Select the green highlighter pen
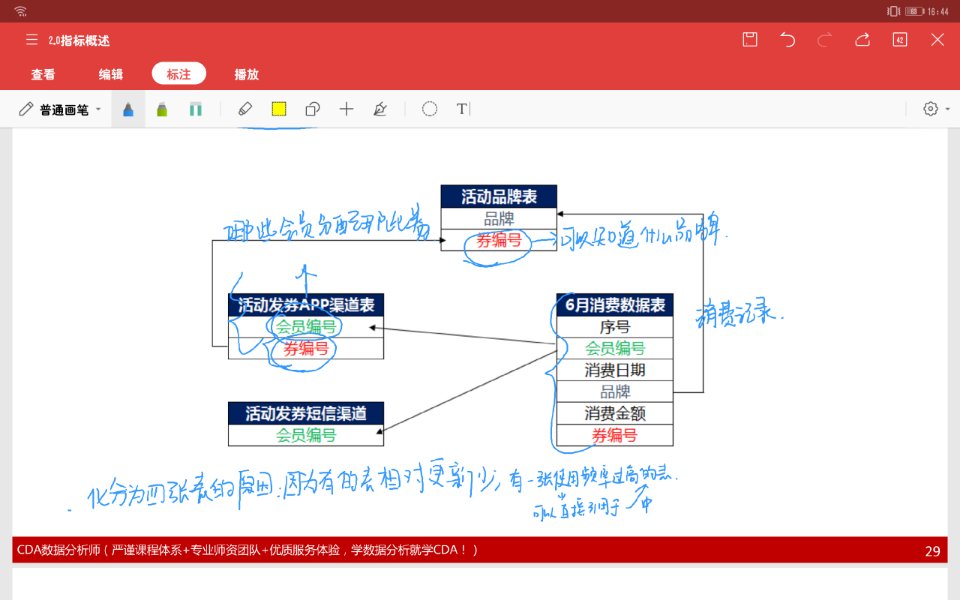 (162, 110)
